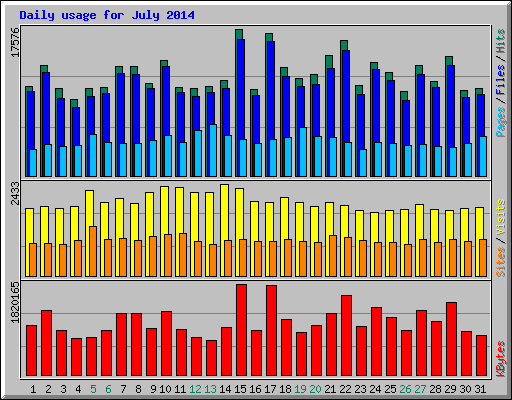Click the 2433 visits axis value
The height and width of the screenshot is (400, 512).
15,193
